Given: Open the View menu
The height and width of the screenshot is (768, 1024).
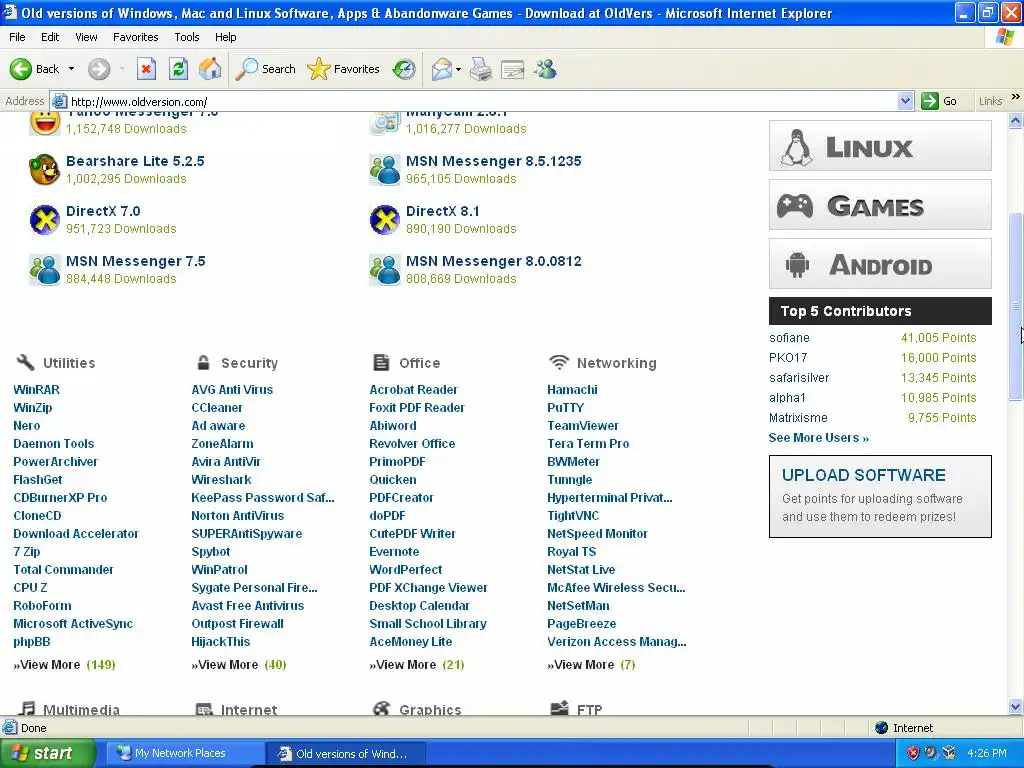Looking at the screenshot, I should (86, 37).
